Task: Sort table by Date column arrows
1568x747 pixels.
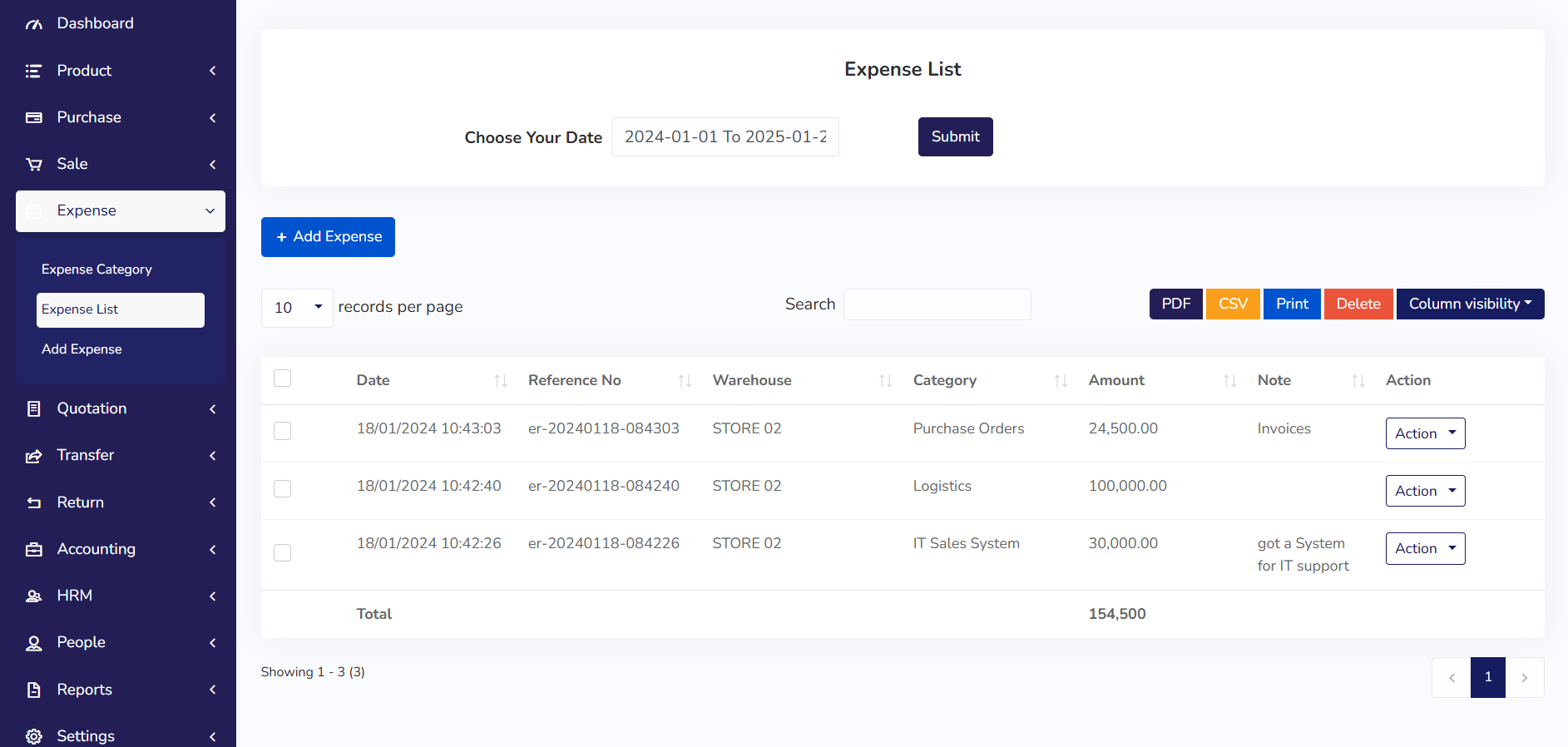Action: (x=500, y=381)
